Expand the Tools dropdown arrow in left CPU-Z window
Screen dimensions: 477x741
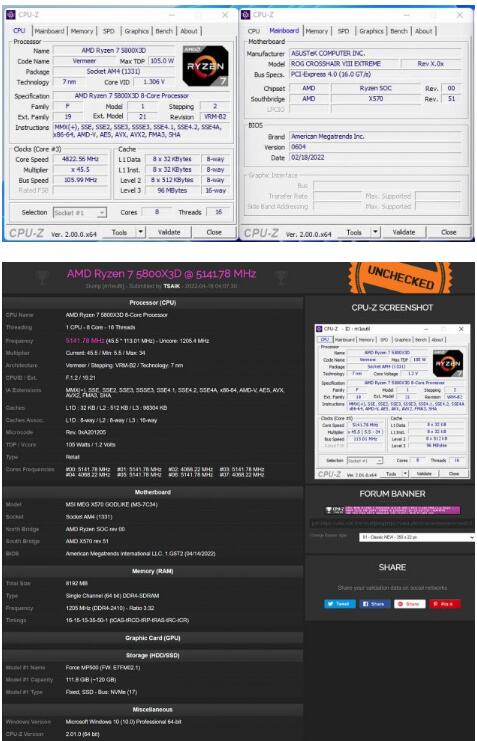[x=140, y=232]
